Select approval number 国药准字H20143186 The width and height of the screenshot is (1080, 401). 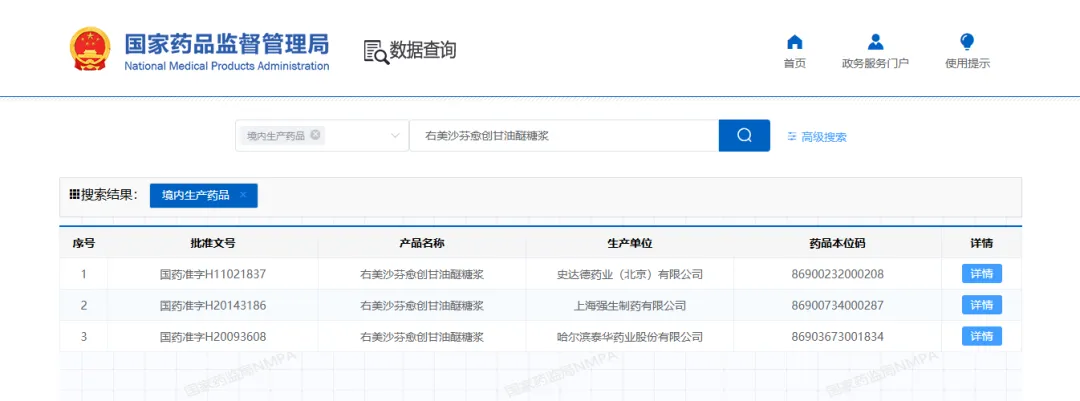coord(213,305)
